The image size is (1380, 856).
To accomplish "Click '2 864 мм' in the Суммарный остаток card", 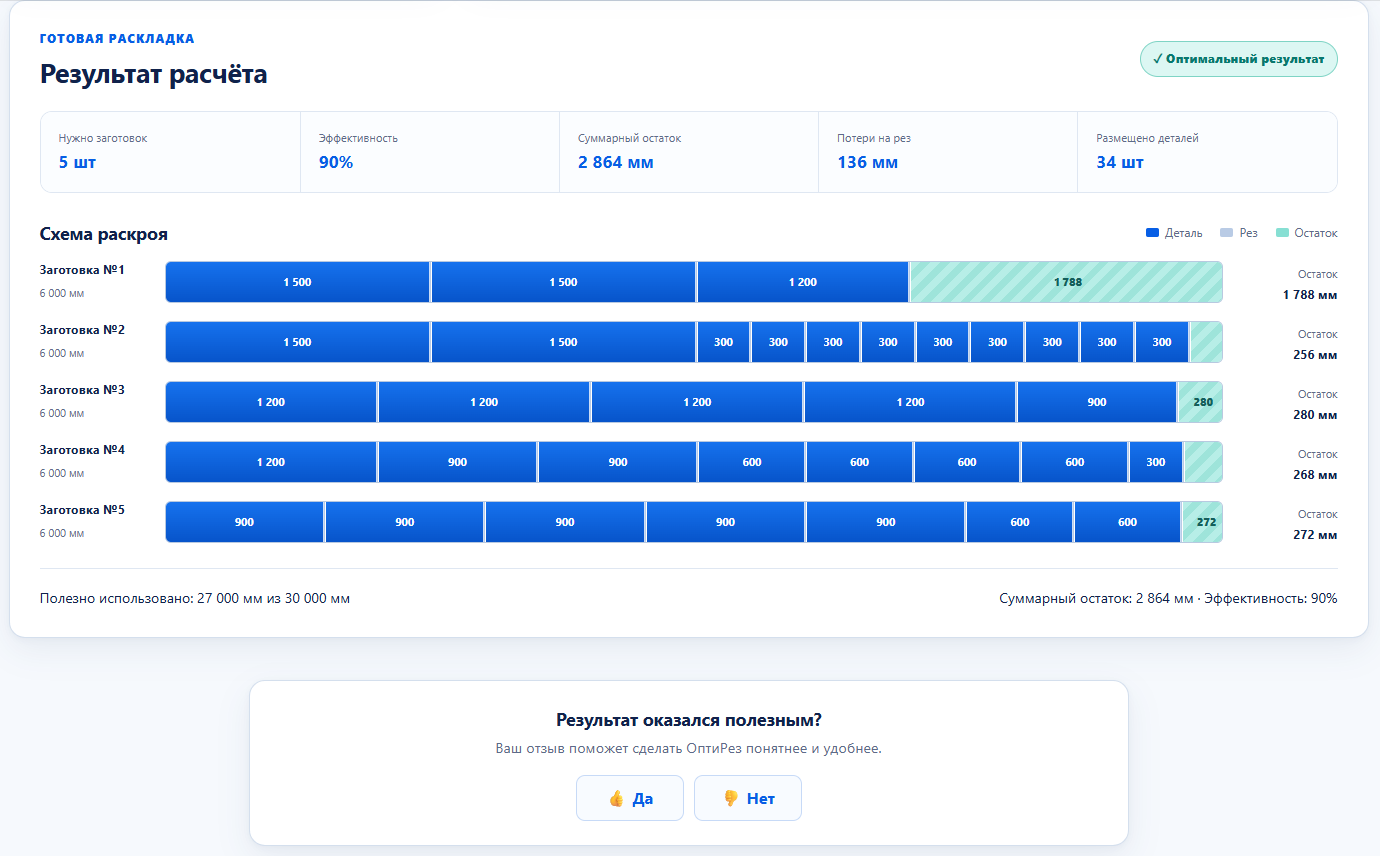I will [x=616, y=162].
